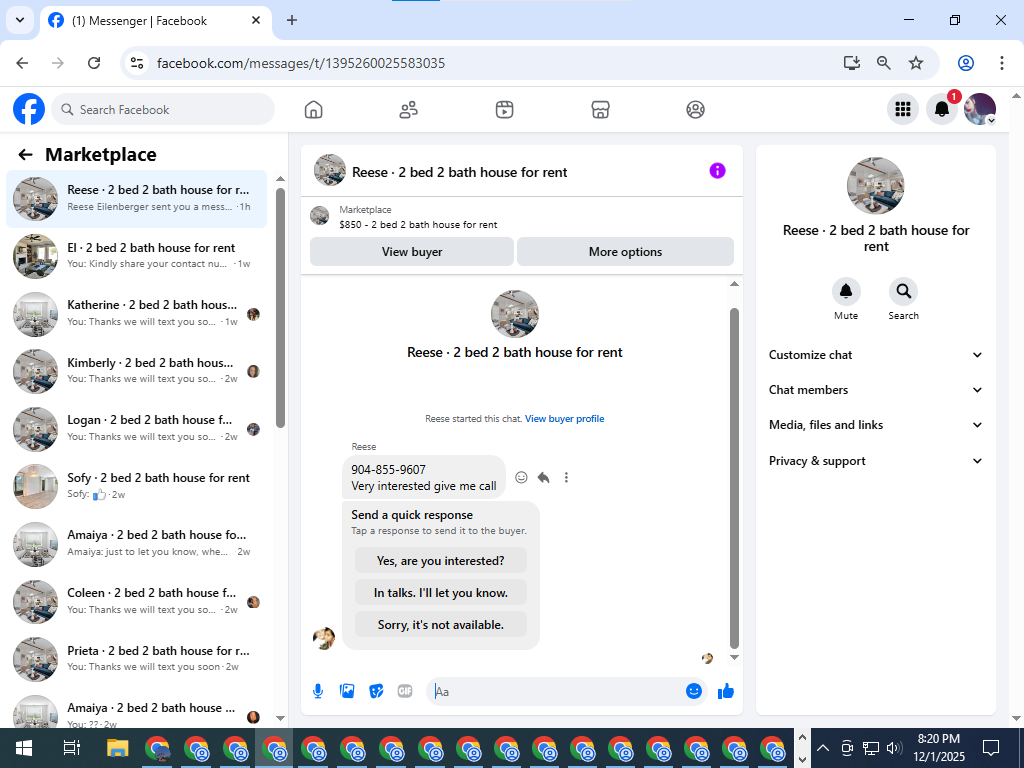Open File Explorer from the taskbar
The height and width of the screenshot is (768, 1024).
[x=118, y=748]
